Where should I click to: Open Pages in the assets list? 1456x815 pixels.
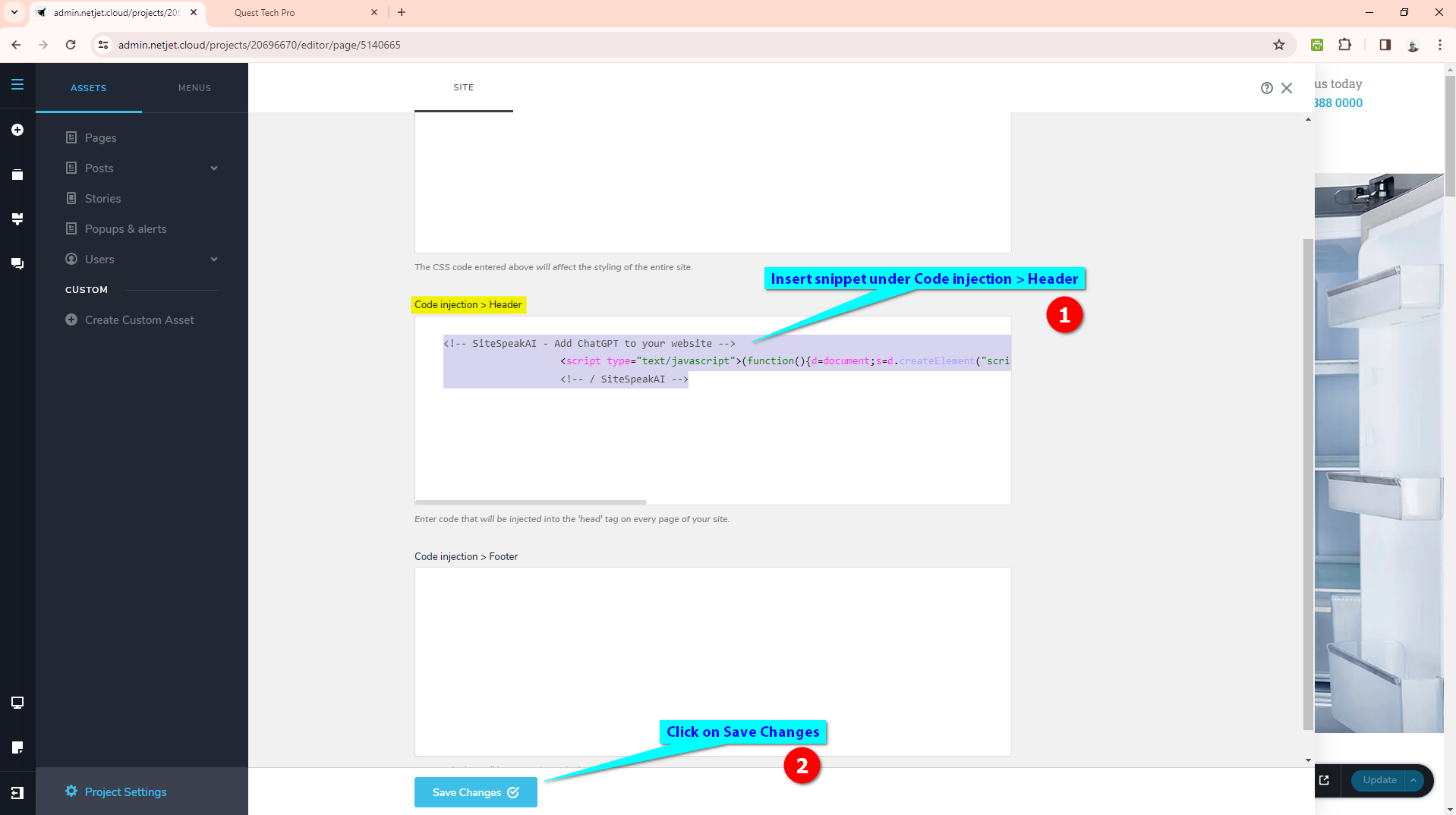pyautogui.click(x=101, y=137)
